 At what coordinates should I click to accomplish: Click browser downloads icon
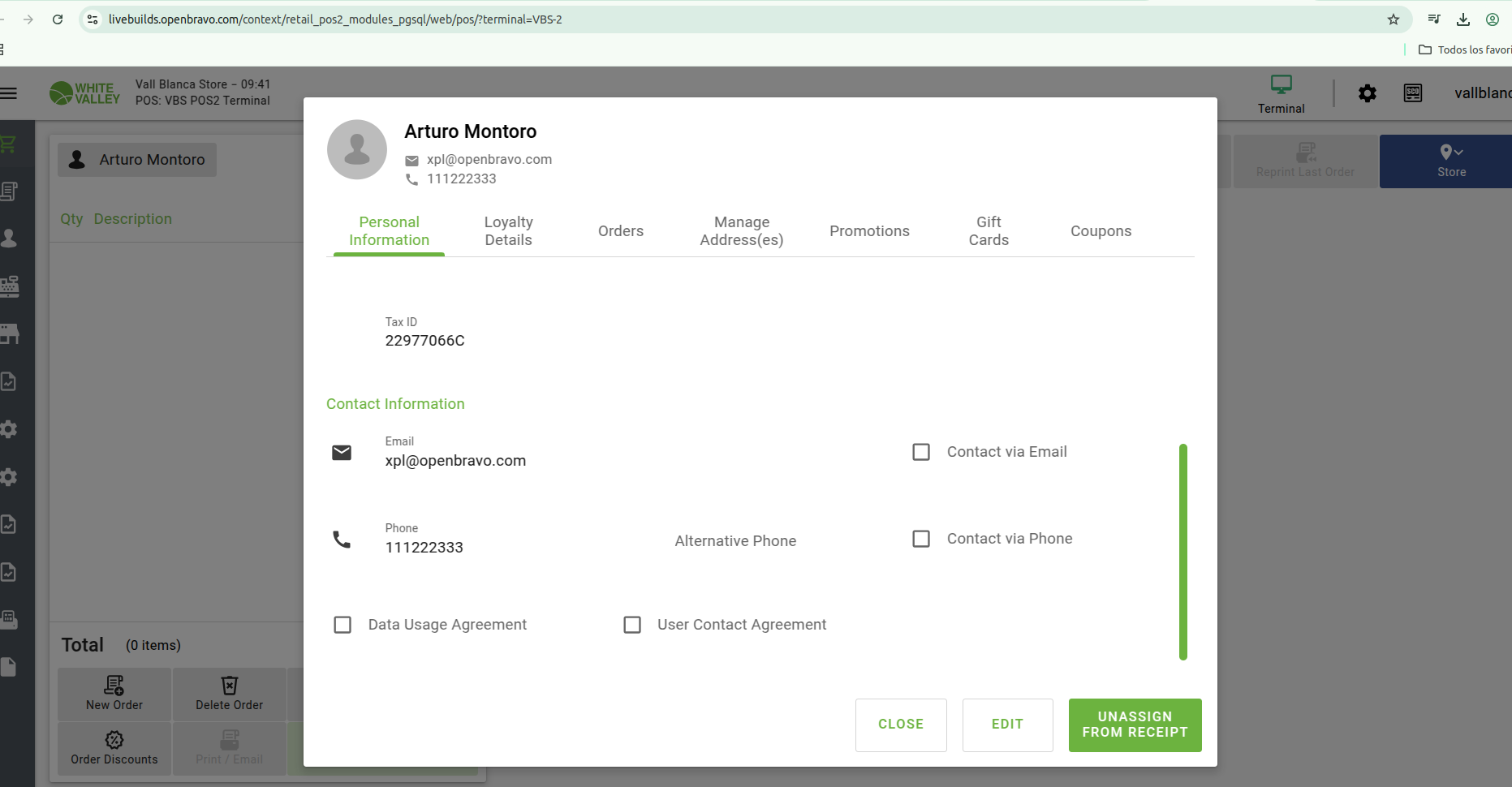[1462, 19]
